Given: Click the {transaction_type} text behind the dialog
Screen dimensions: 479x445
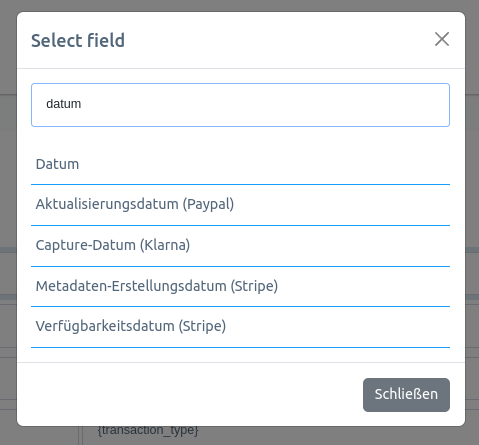Looking at the screenshot, I should [x=148, y=430].
